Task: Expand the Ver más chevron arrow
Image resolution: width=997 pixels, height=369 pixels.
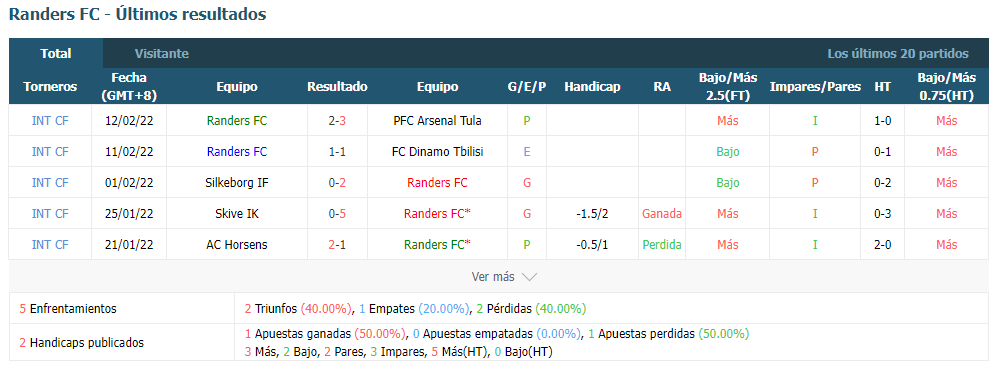Action: coord(529,277)
